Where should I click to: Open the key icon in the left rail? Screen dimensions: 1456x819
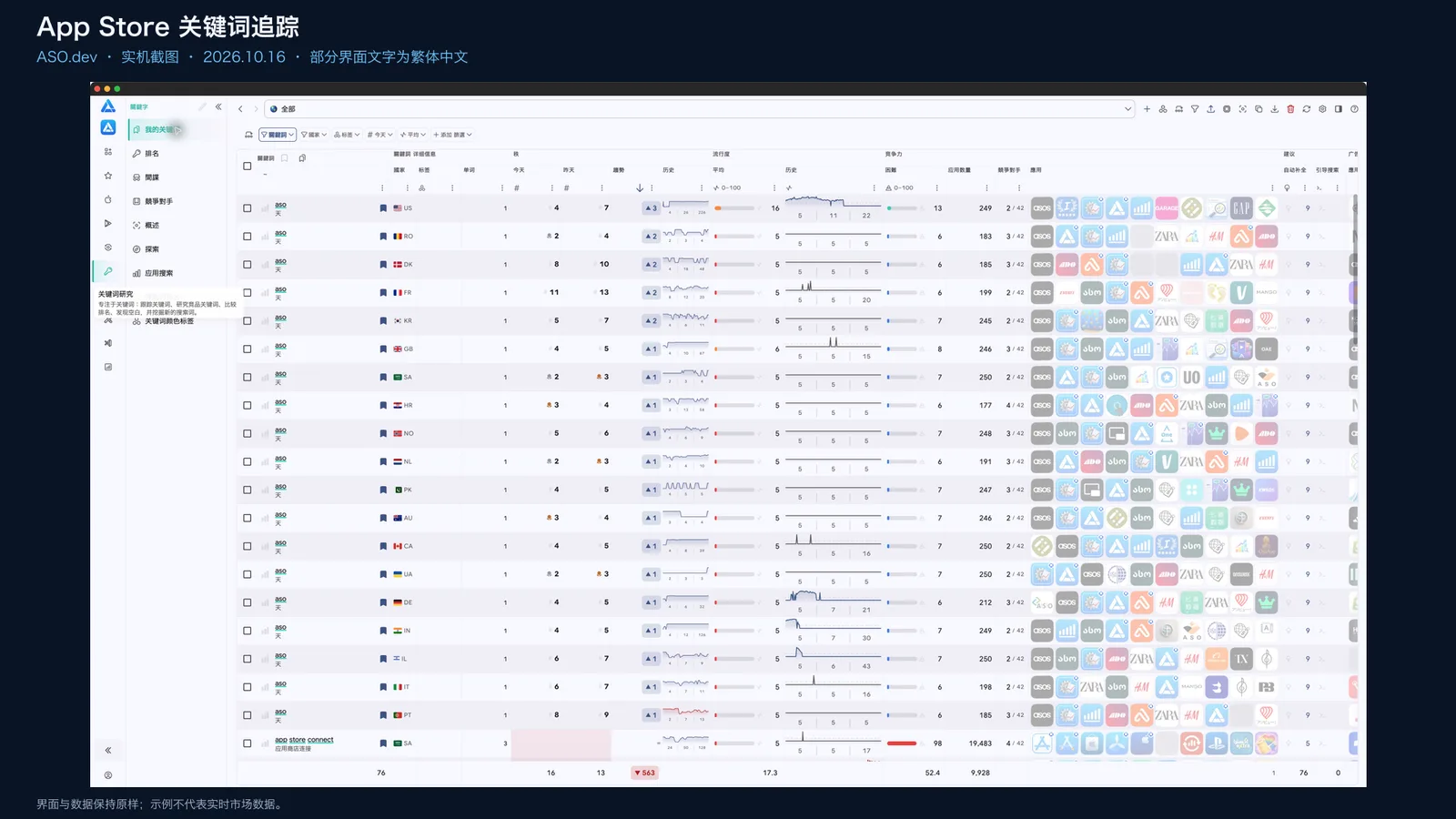[x=107, y=271]
